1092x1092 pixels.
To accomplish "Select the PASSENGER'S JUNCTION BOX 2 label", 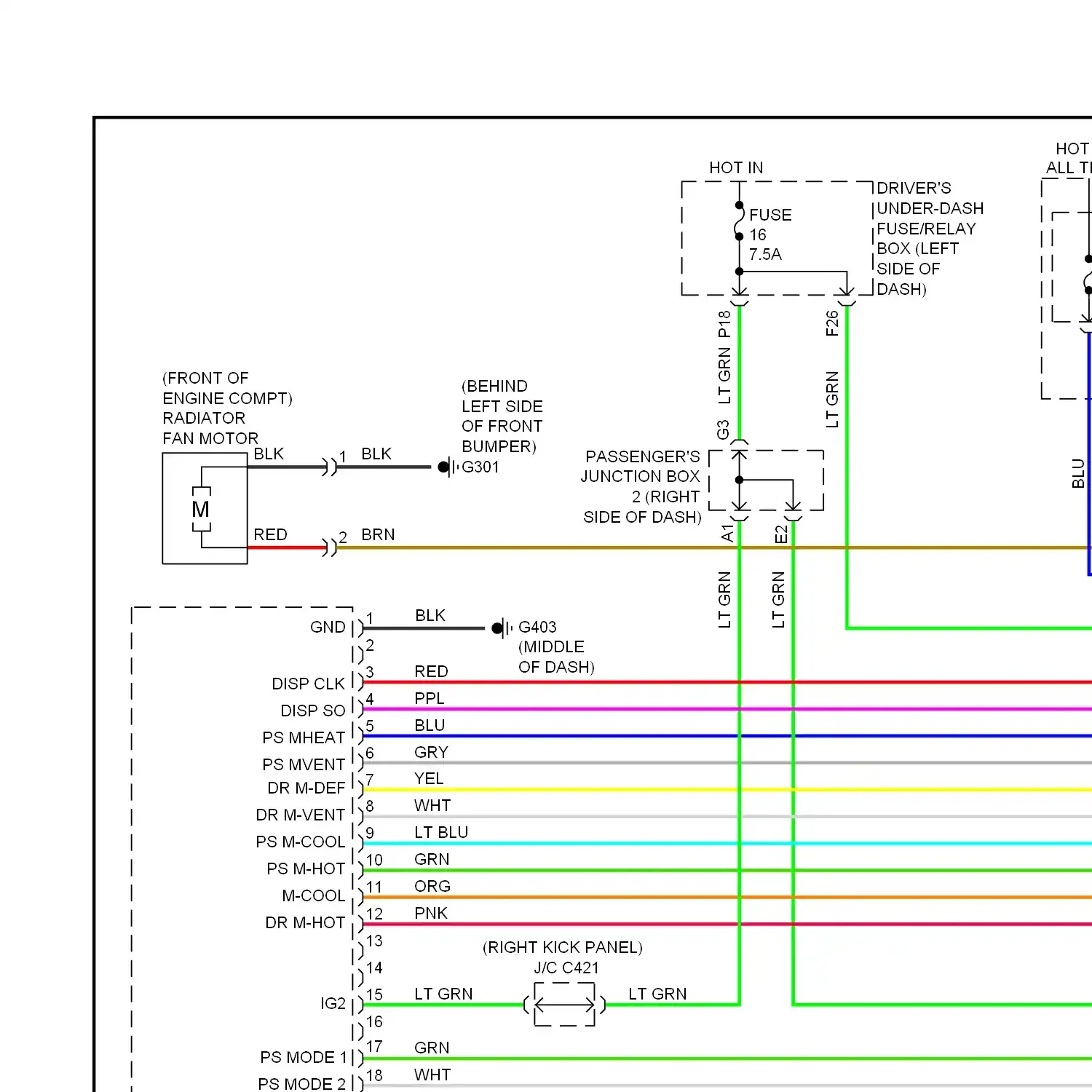I will (641, 486).
